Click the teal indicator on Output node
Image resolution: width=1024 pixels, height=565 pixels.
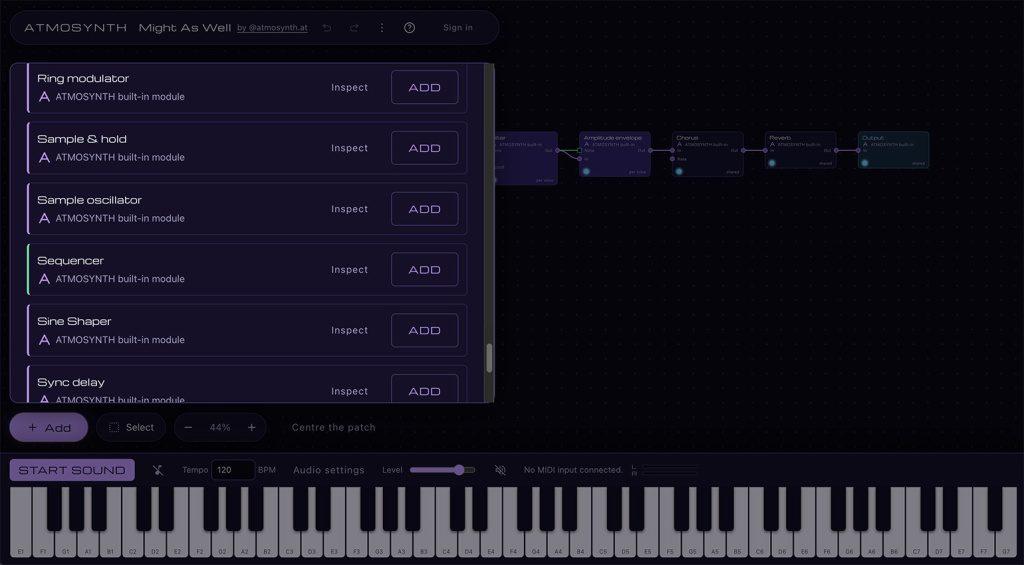point(865,163)
